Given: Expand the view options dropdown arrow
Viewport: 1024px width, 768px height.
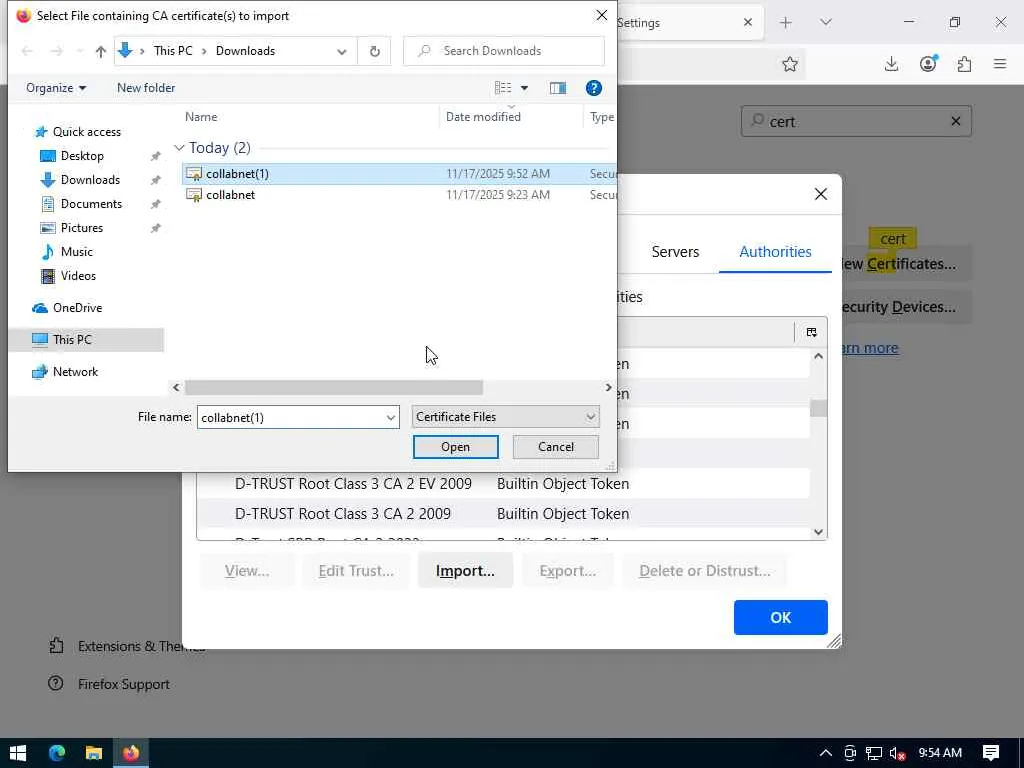Looking at the screenshot, I should click(524, 88).
